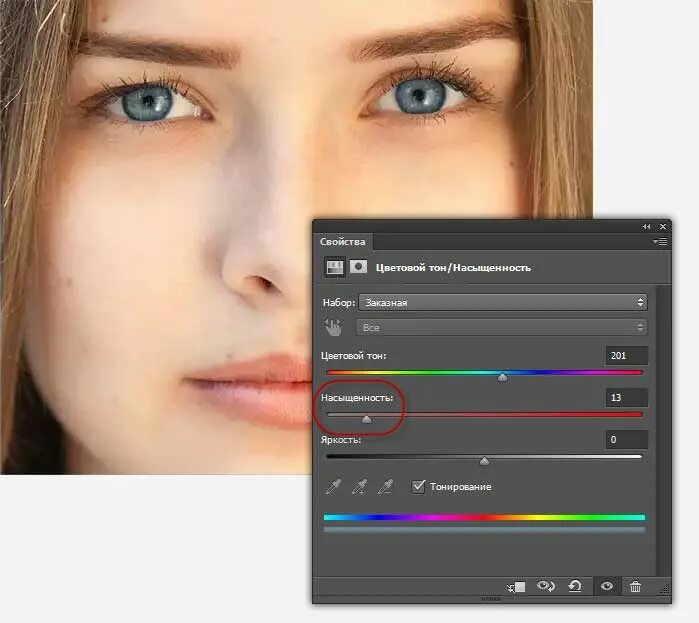The image size is (699, 623).
Task: Clip adjustment to layer below icon
Action: pos(517,587)
